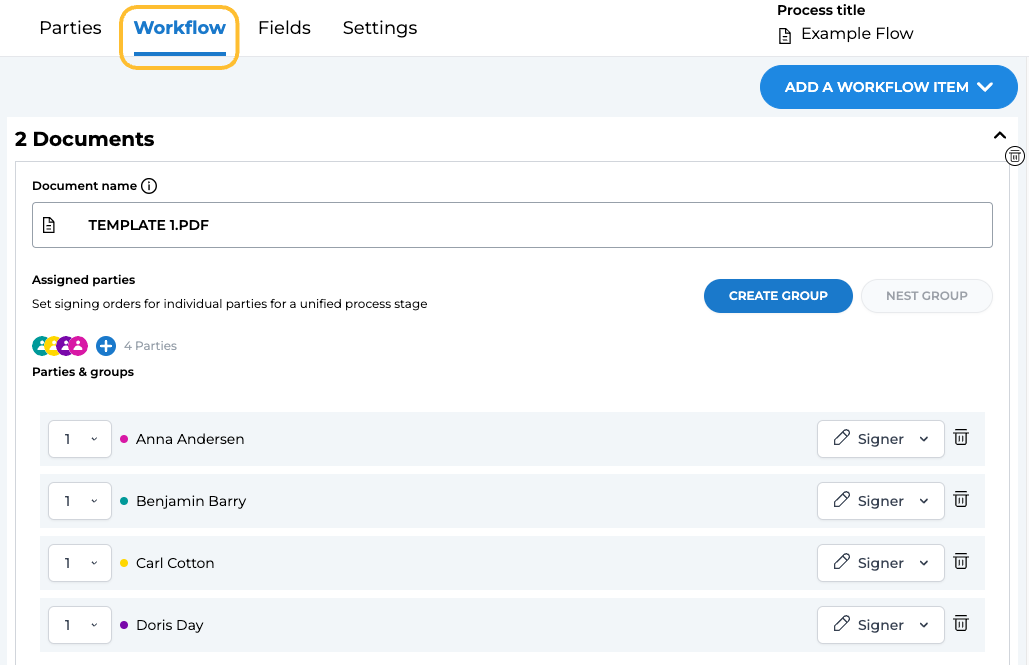The height and width of the screenshot is (665, 1029).
Task: Click blue plus icon to add party
Action: click(x=106, y=346)
